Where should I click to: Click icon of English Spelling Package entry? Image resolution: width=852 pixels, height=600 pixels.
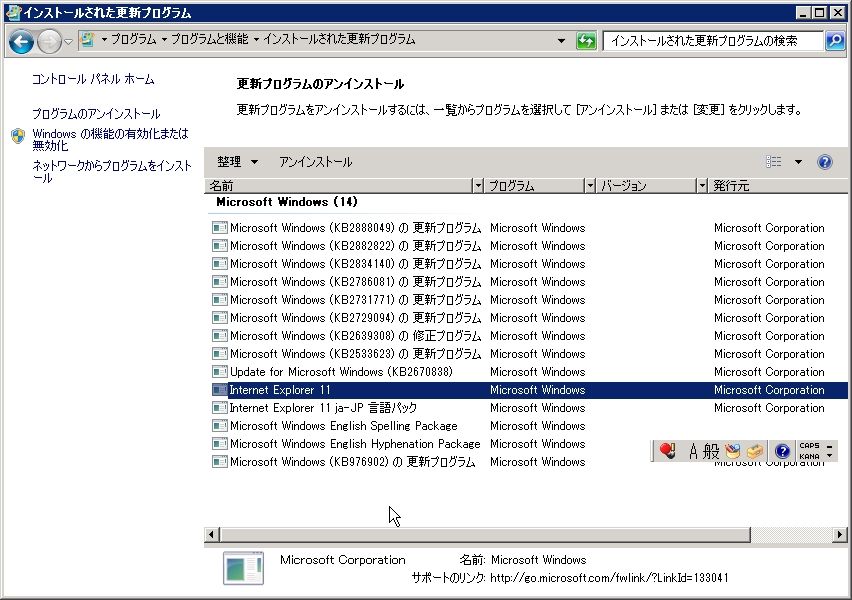pos(220,426)
